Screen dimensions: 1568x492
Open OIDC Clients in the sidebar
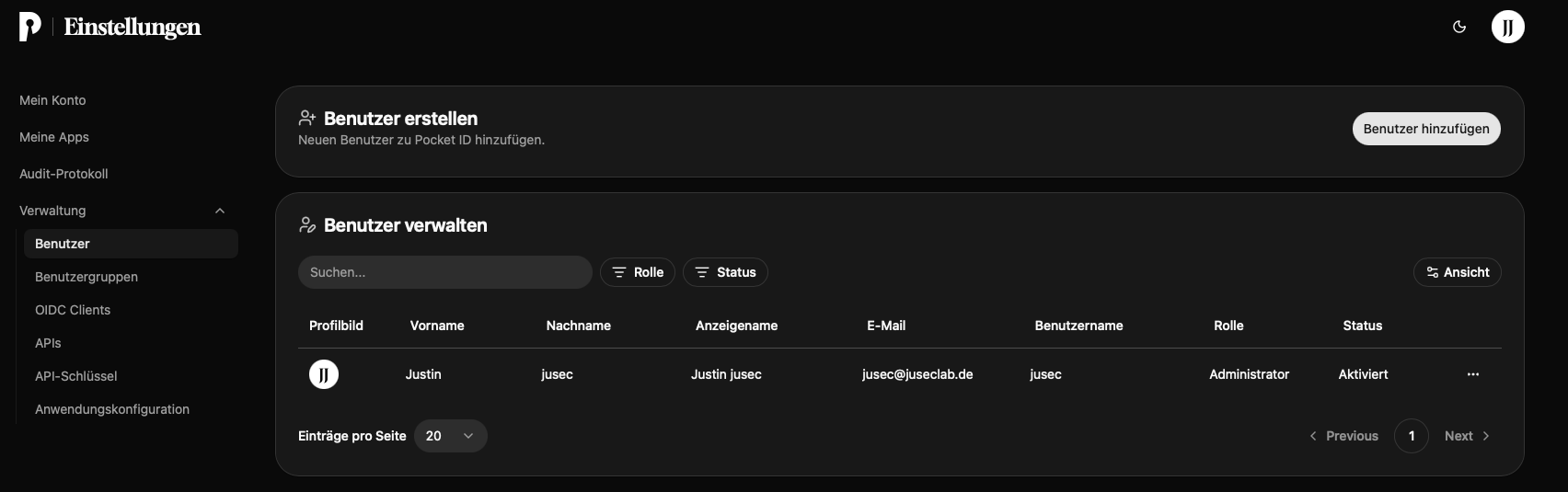point(73,310)
